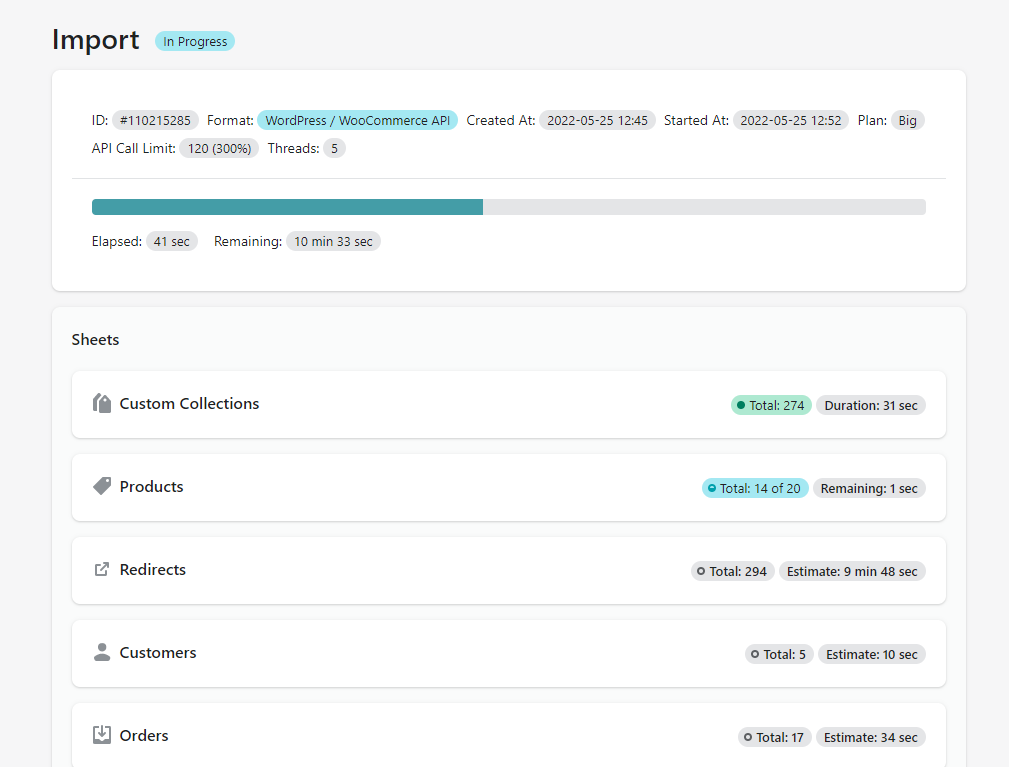Click the In Progress status badge
Screen dimensions: 1009x767
point(195,41)
